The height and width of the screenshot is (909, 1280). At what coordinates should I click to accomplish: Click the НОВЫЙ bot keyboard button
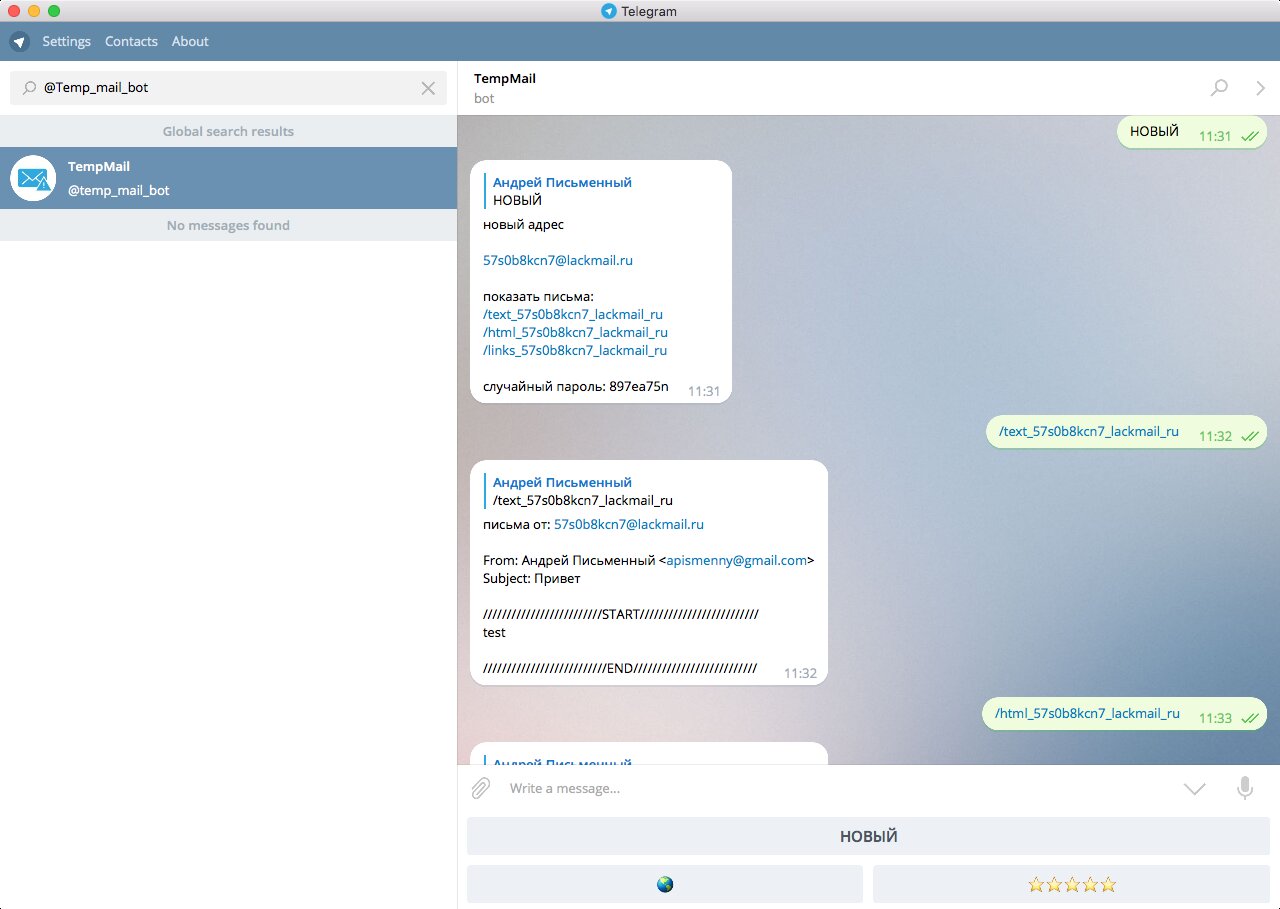(868, 836)
